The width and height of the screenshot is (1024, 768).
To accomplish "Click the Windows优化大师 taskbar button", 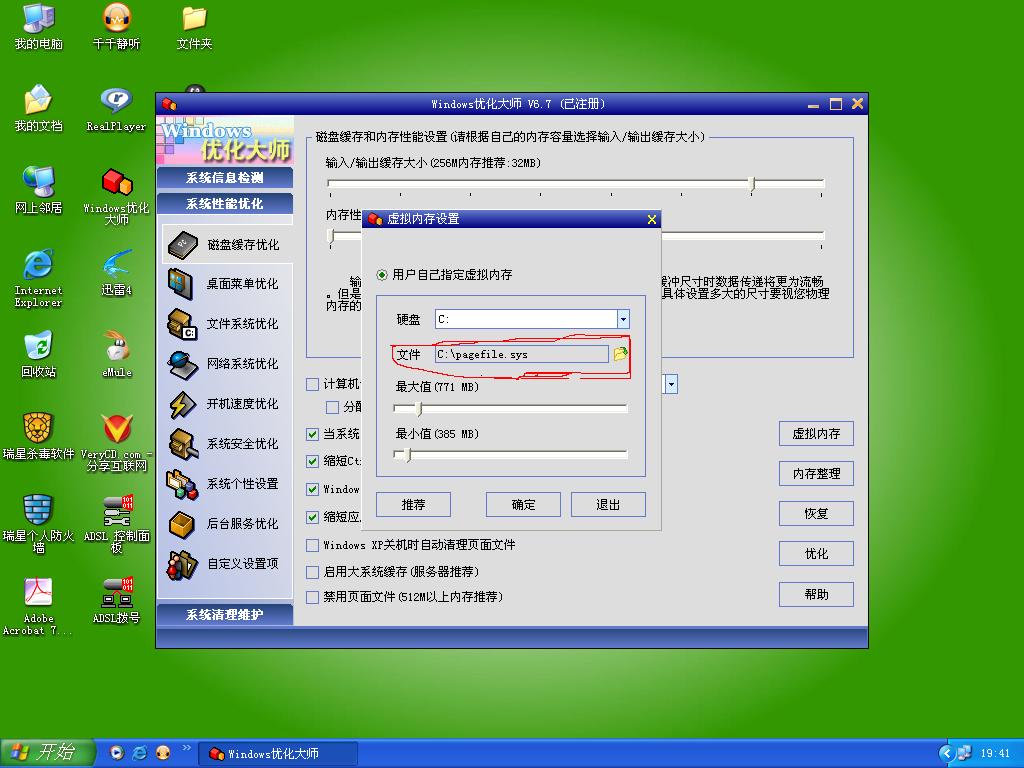I will [278, 754].
